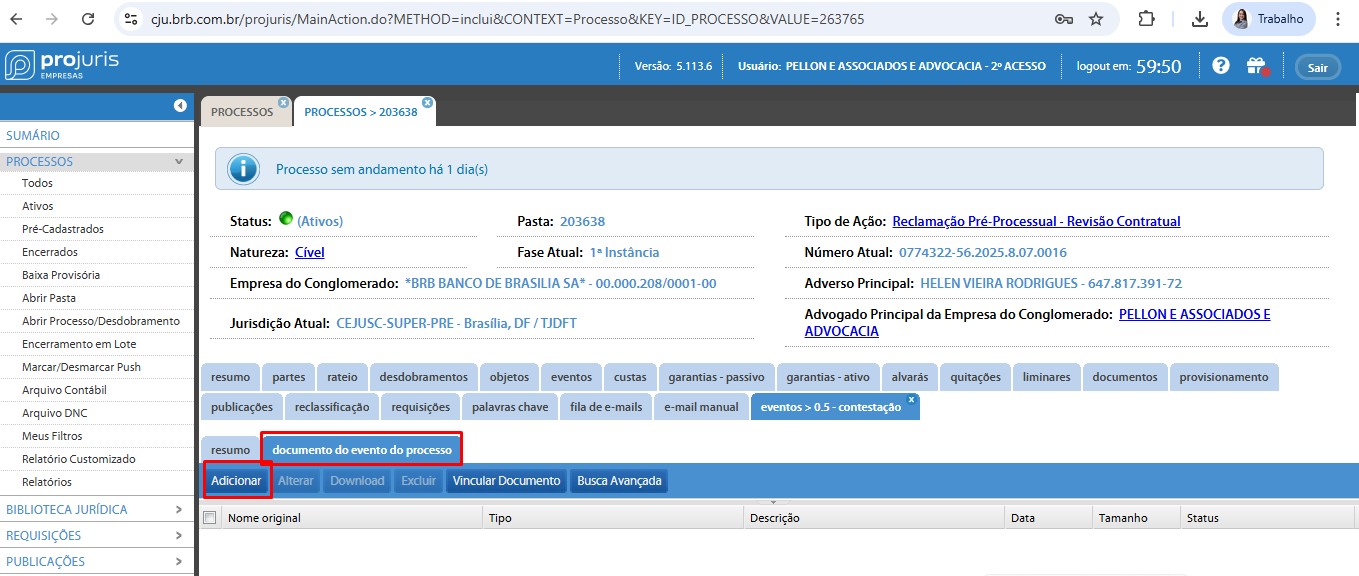Reload the page in browser
1359x576 pixels.
(88, 19)
